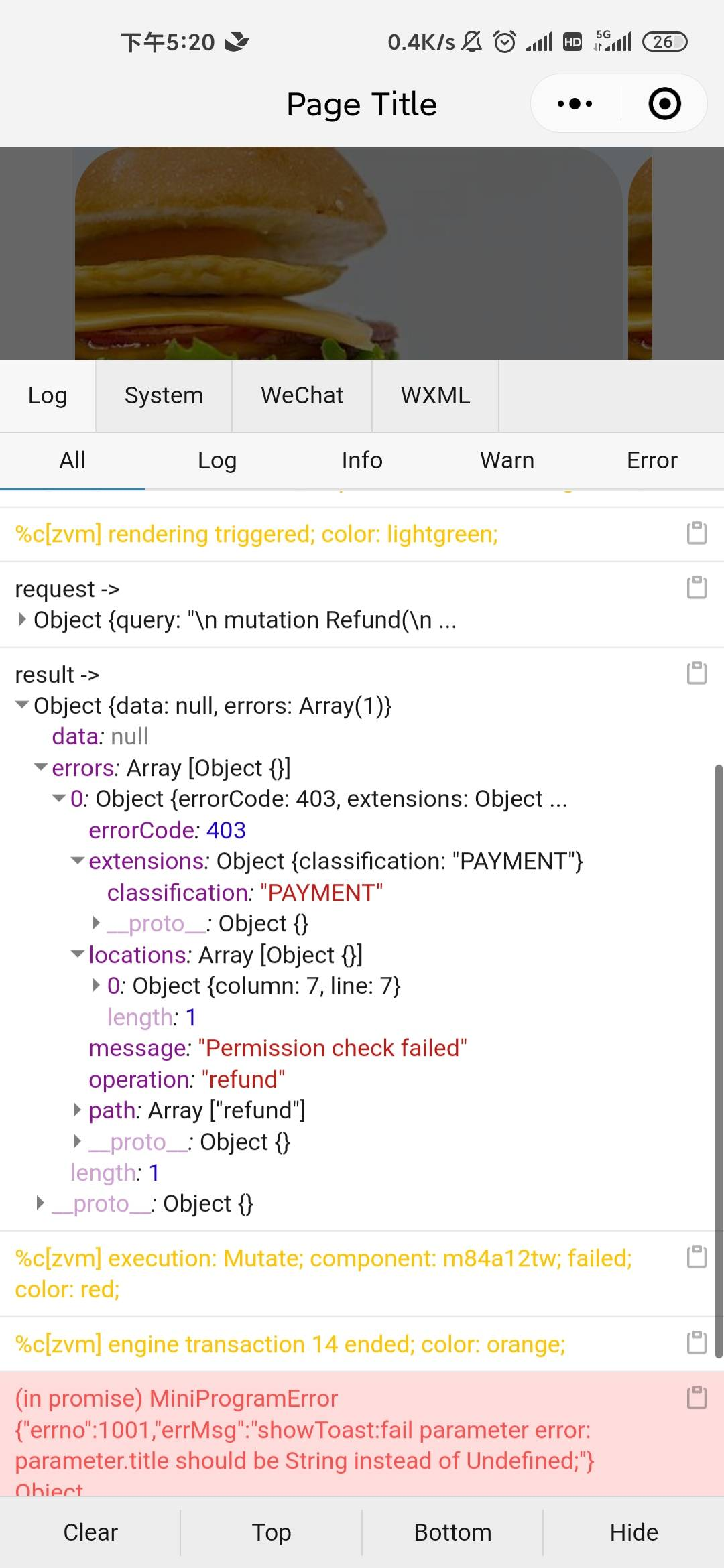Expand '0: Object {column: 7, line: 7}'

click(x=96, y=986)
